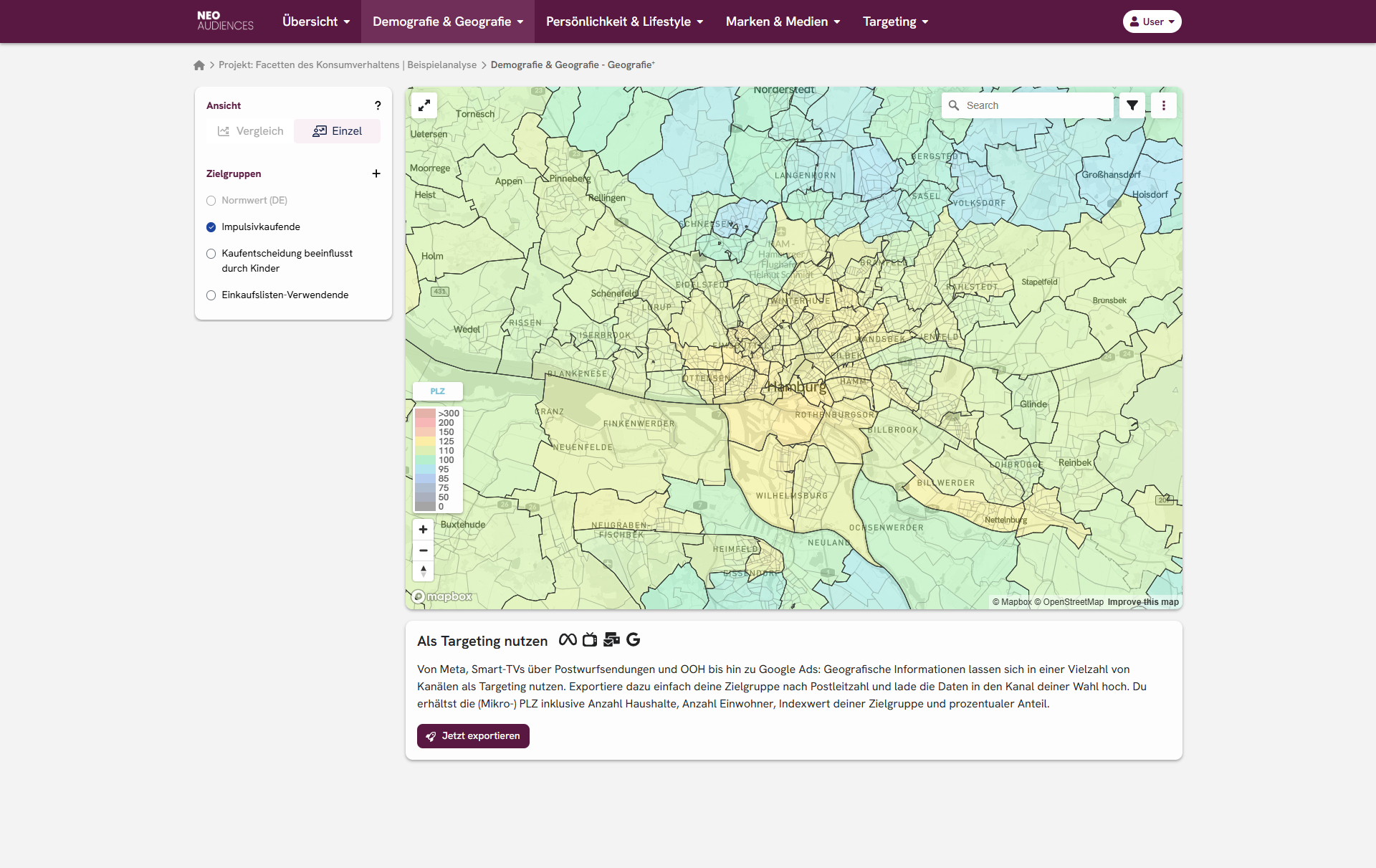The height and width of the screenshot is (868, 1376).
Task: Go to home via breadcrumb icon
Action: coord(199,65)
